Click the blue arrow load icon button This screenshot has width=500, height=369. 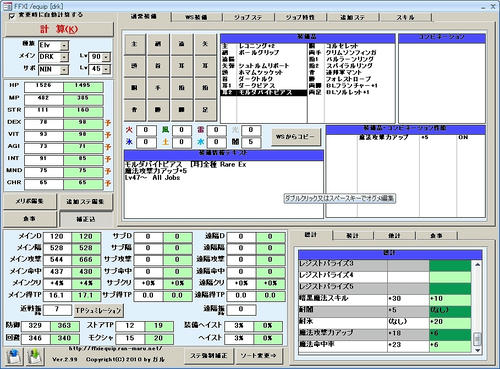click(x=14, y=356)
